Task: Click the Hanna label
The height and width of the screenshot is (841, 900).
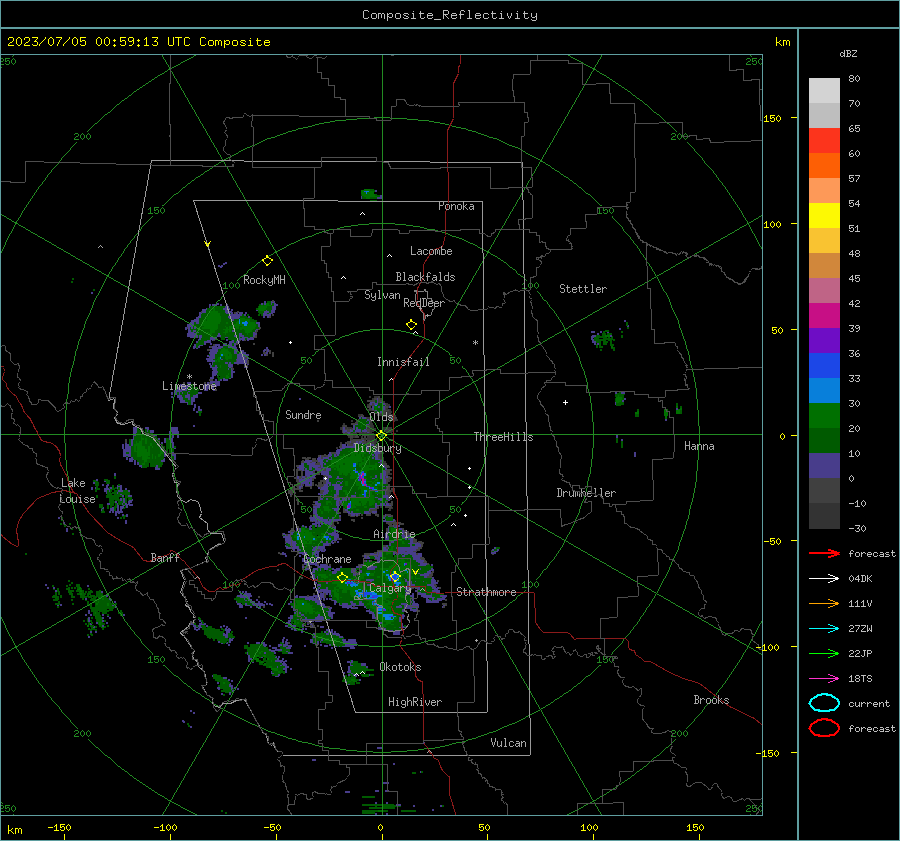Action: click(x=699, y=446)
